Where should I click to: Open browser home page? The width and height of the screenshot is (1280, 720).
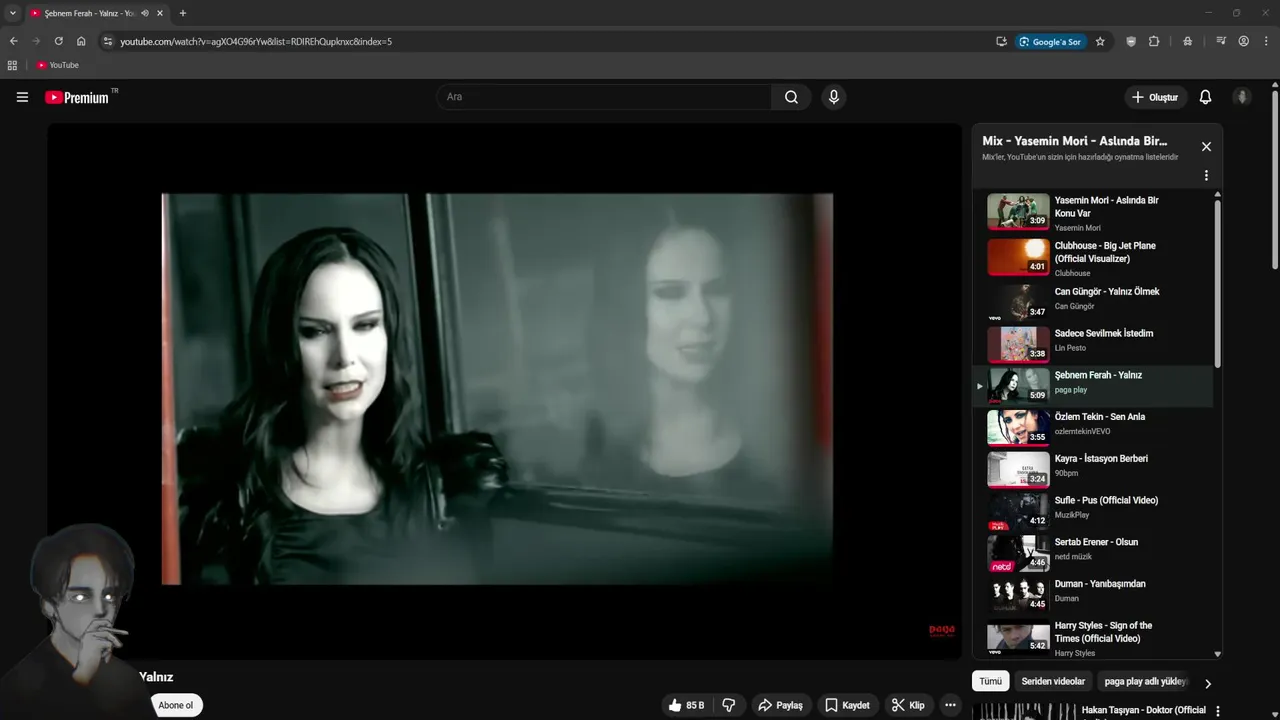[x=81, y=41]
